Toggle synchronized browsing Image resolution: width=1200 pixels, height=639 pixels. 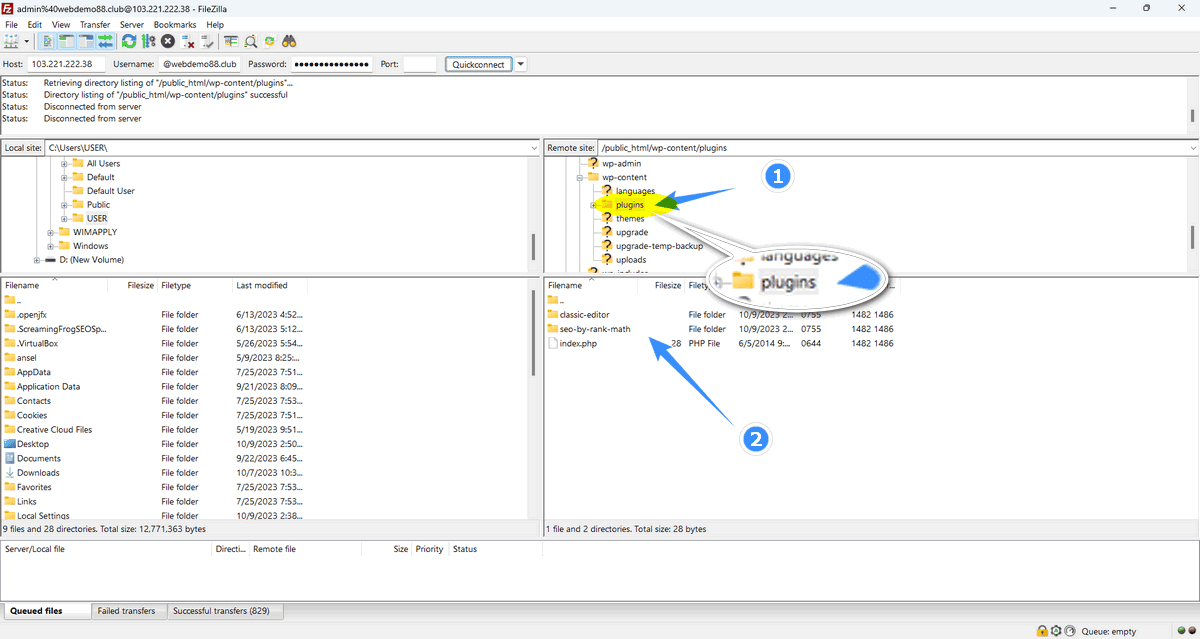[270, 42]
